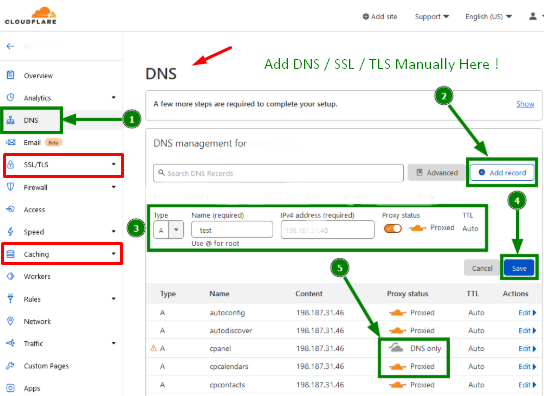Edit the autoconfig record

(x=527, y=313)
